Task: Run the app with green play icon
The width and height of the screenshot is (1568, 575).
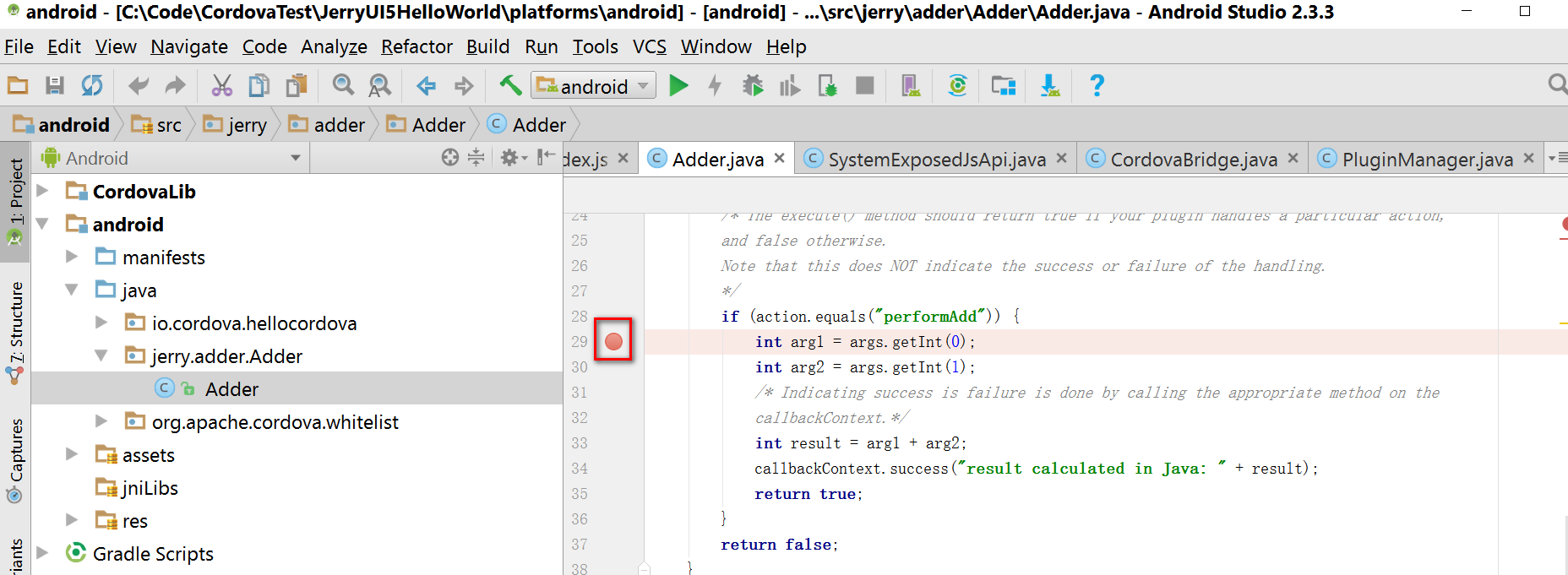Action: coord(678,85)
